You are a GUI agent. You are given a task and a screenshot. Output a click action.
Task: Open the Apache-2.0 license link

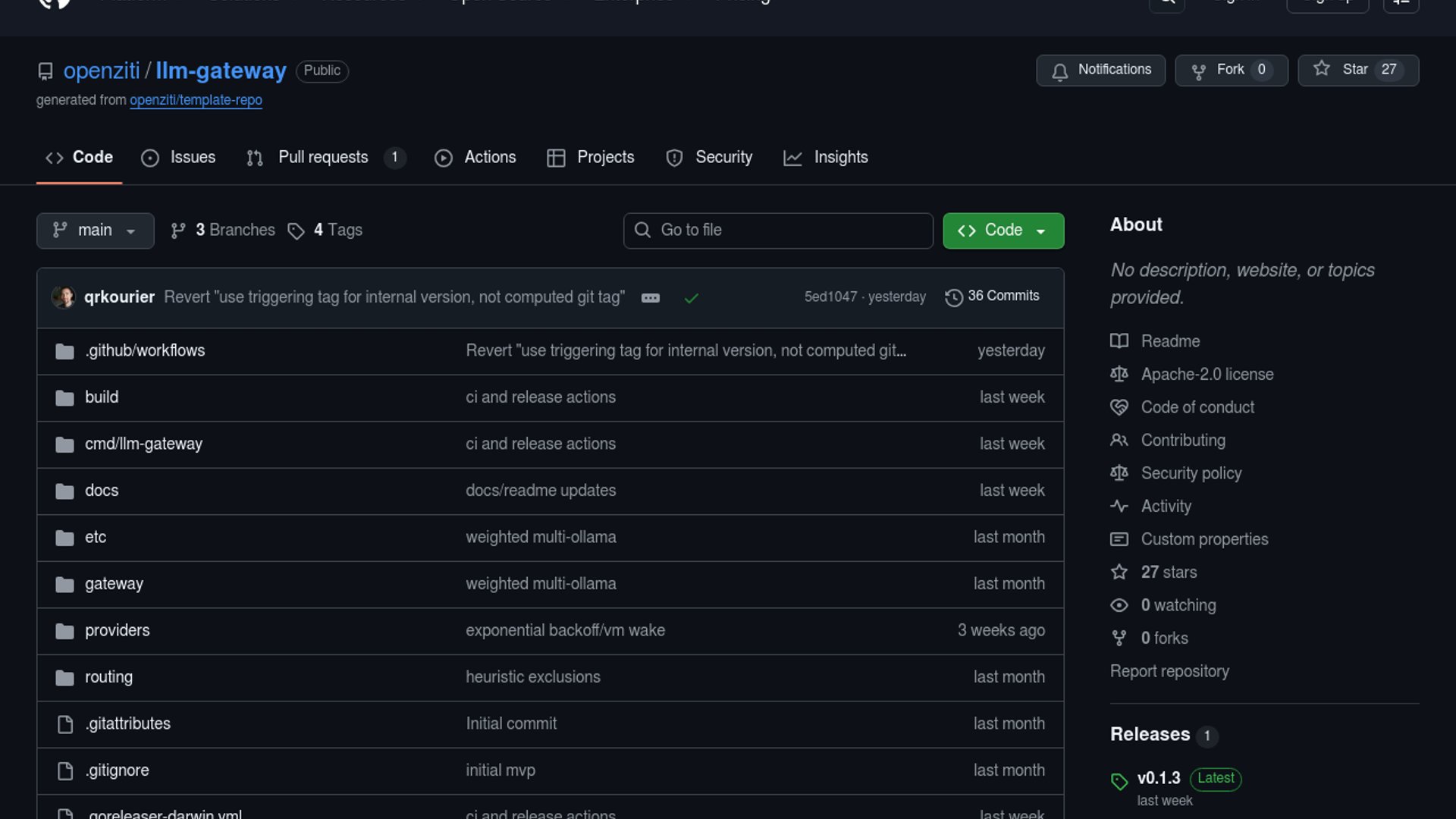click(1207, 375)
